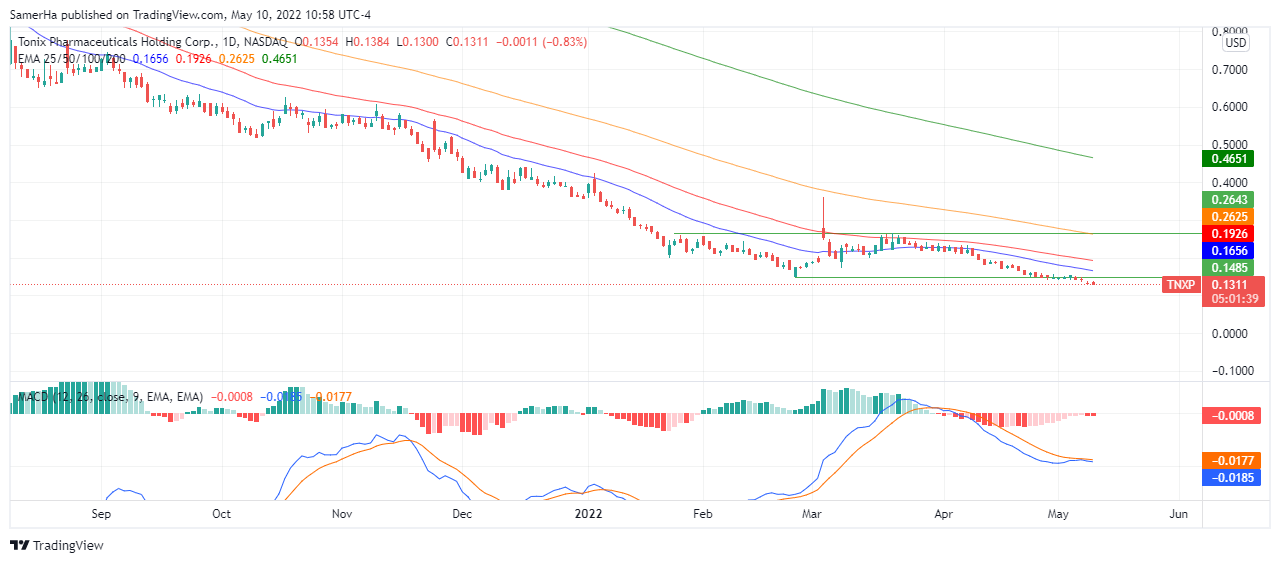Screen dimensions: 1280x563
Task: Click the May label on time axis
Action: coord(1059,513)
